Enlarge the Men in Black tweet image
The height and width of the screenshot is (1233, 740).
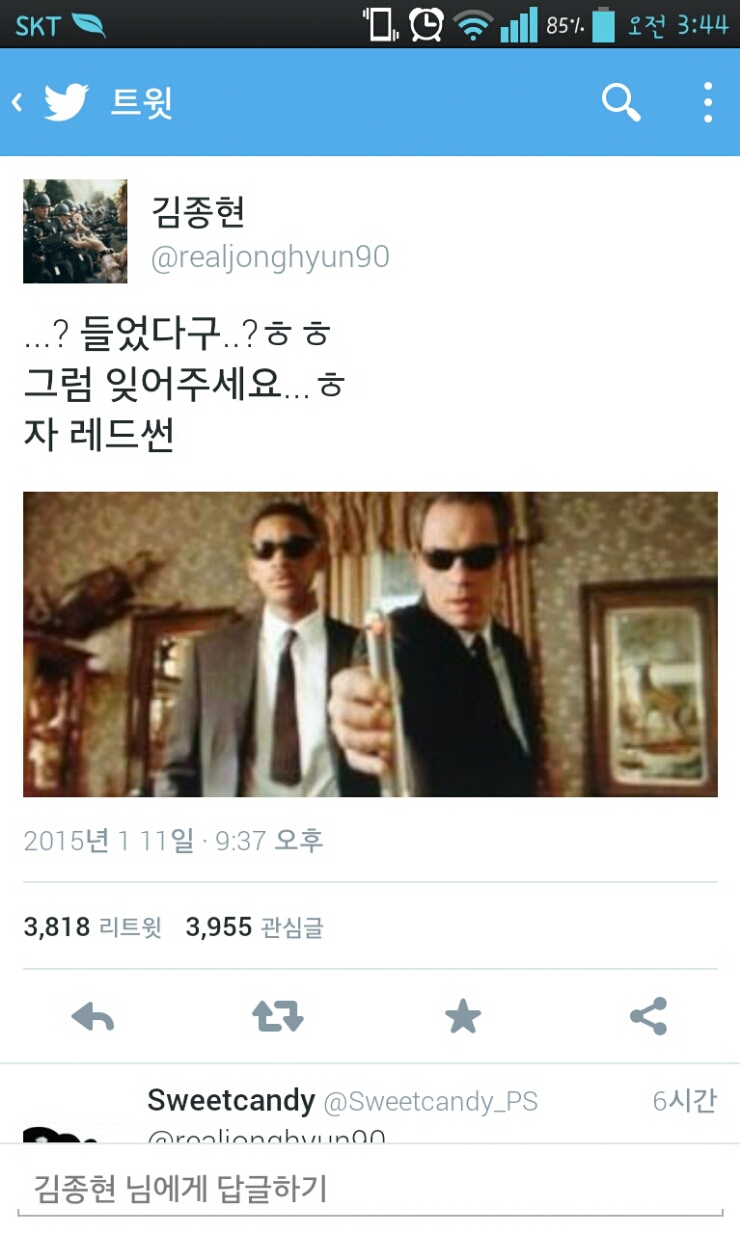coord(370,644)
